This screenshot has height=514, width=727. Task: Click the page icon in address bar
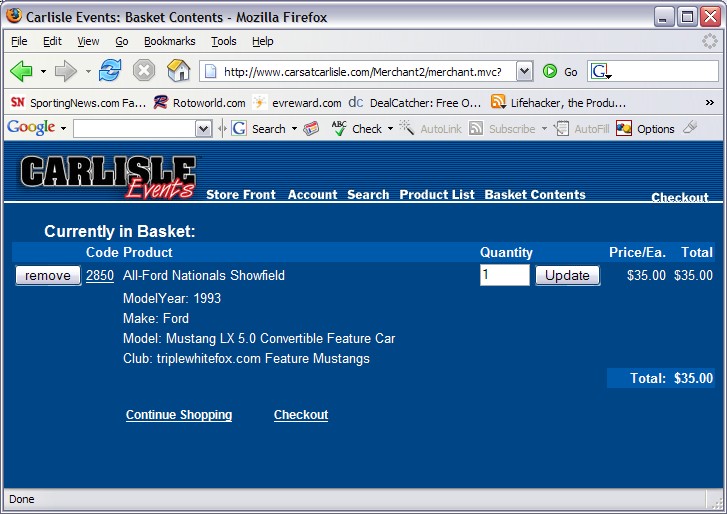[210, 71]
